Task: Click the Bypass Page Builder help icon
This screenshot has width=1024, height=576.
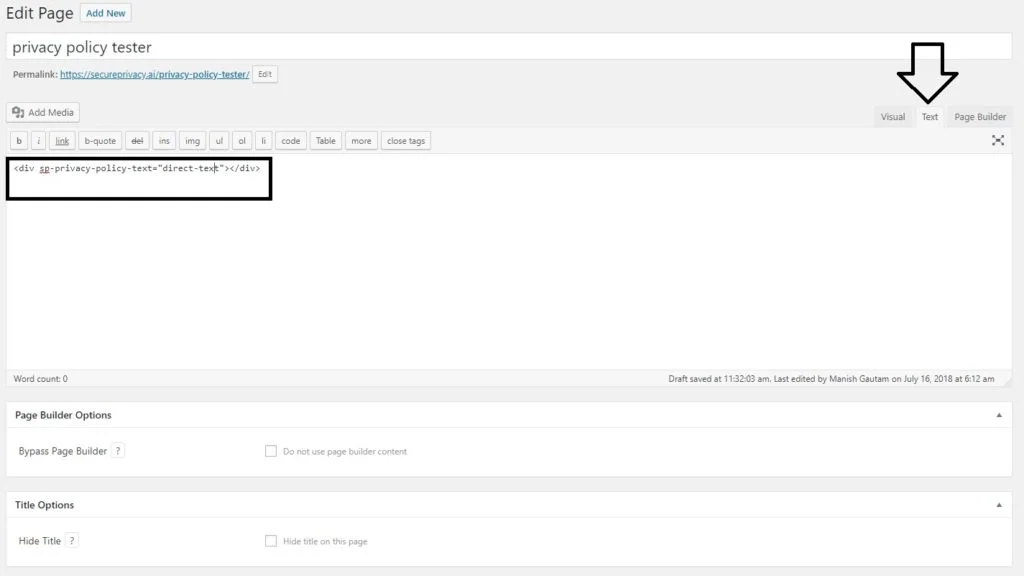Action: 118,450
